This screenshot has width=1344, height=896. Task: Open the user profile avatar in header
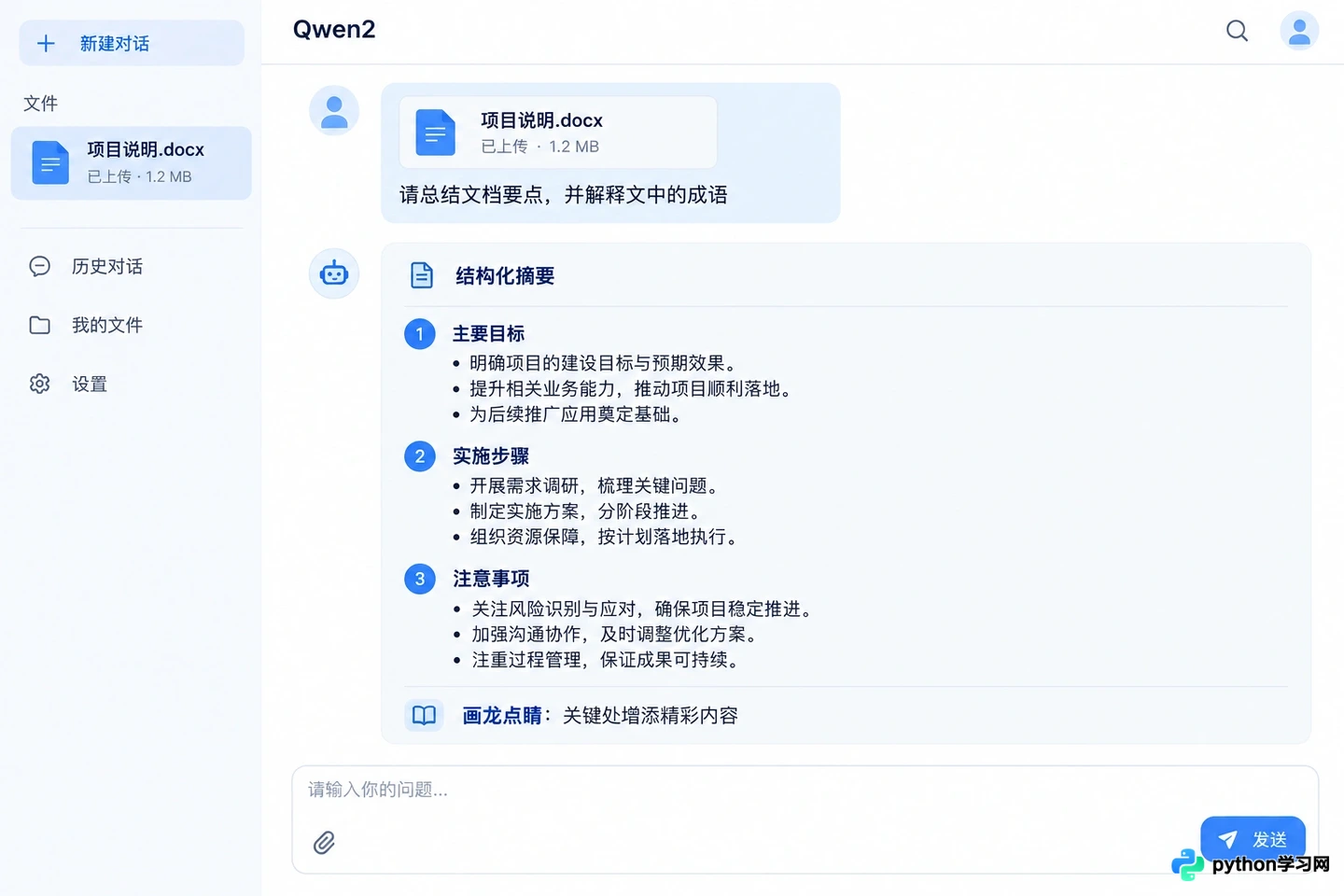click(1299, 31)
